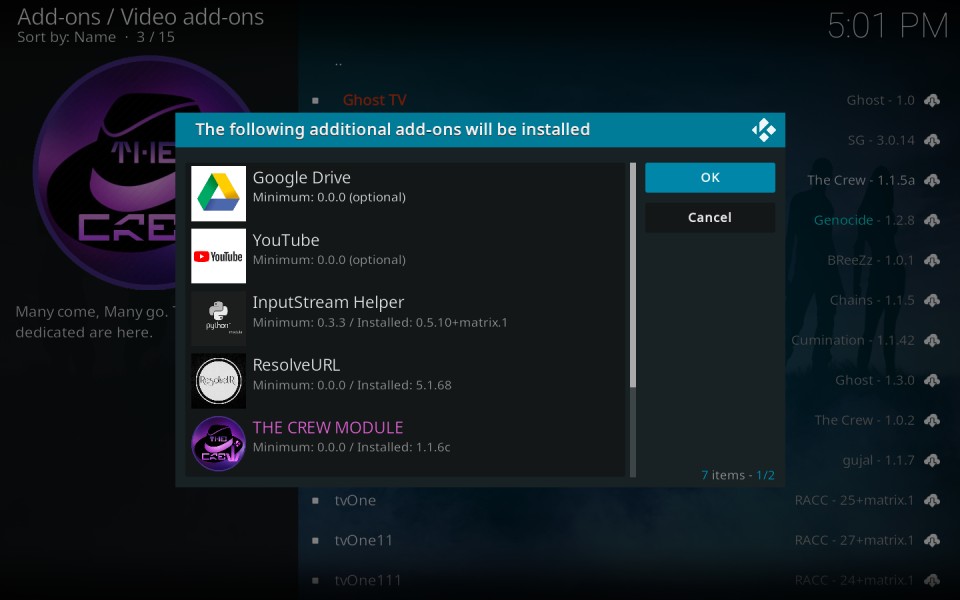Click 'RACC - 25+matrix.1' label in background
The height and width of the screenshot is (600, 960).
[x=854, y=500]
